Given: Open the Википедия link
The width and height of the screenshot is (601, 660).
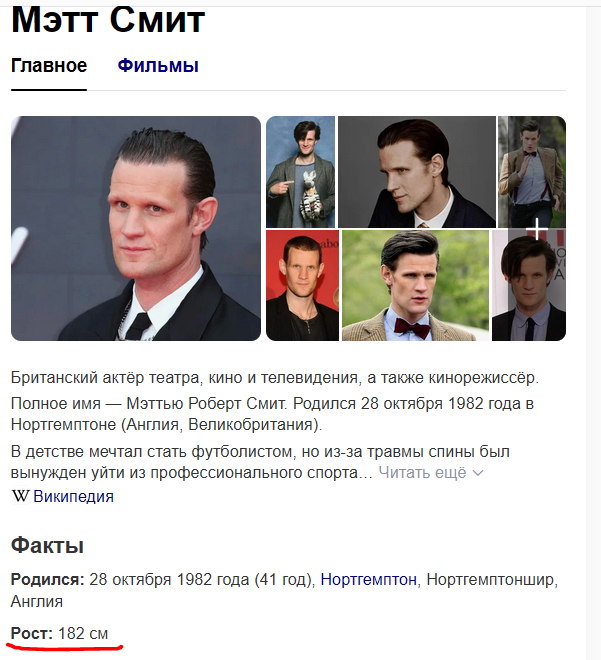Looking at the screenshot, I should pos(73,496).
